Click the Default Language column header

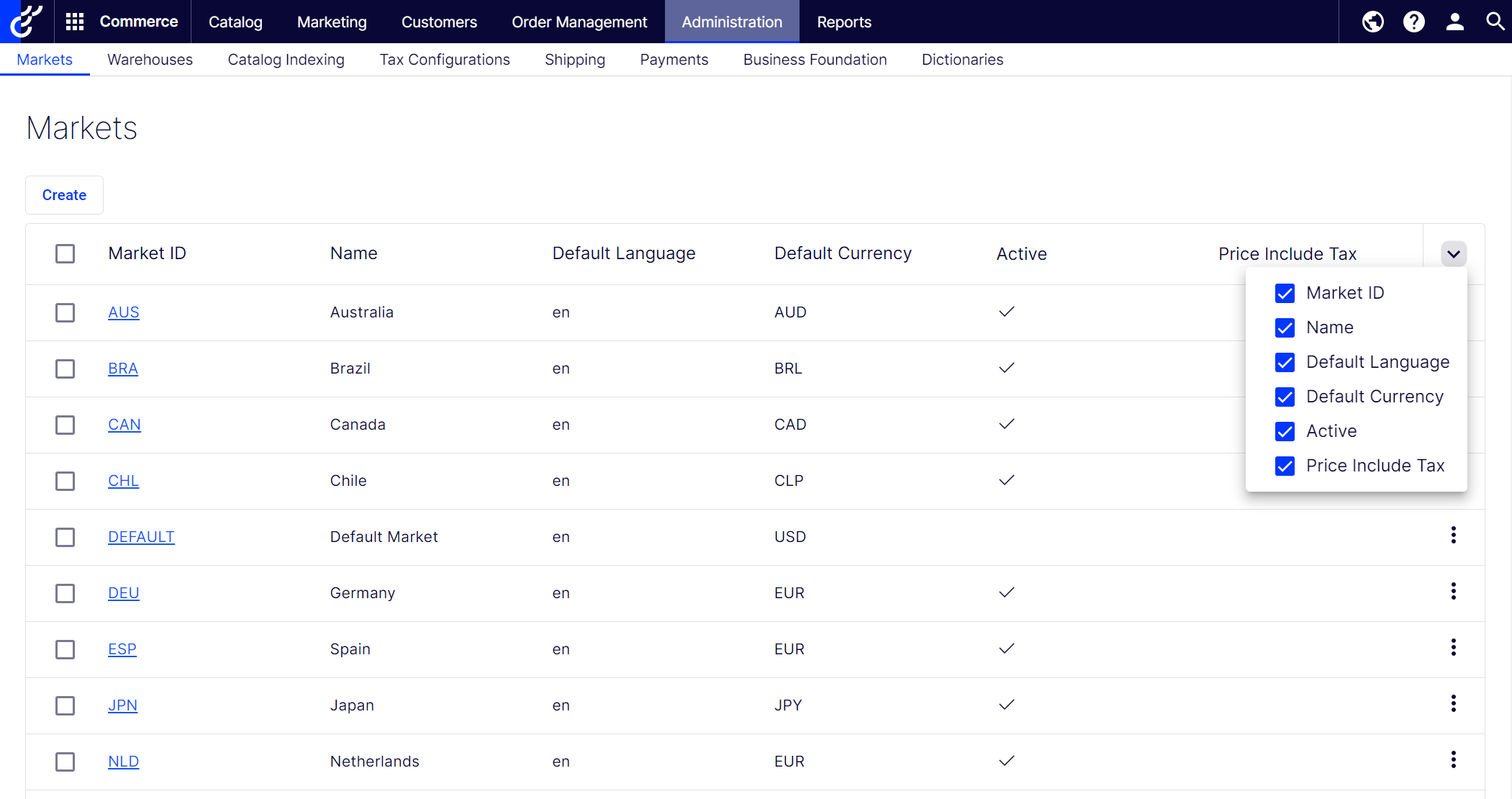coord(623,253)
